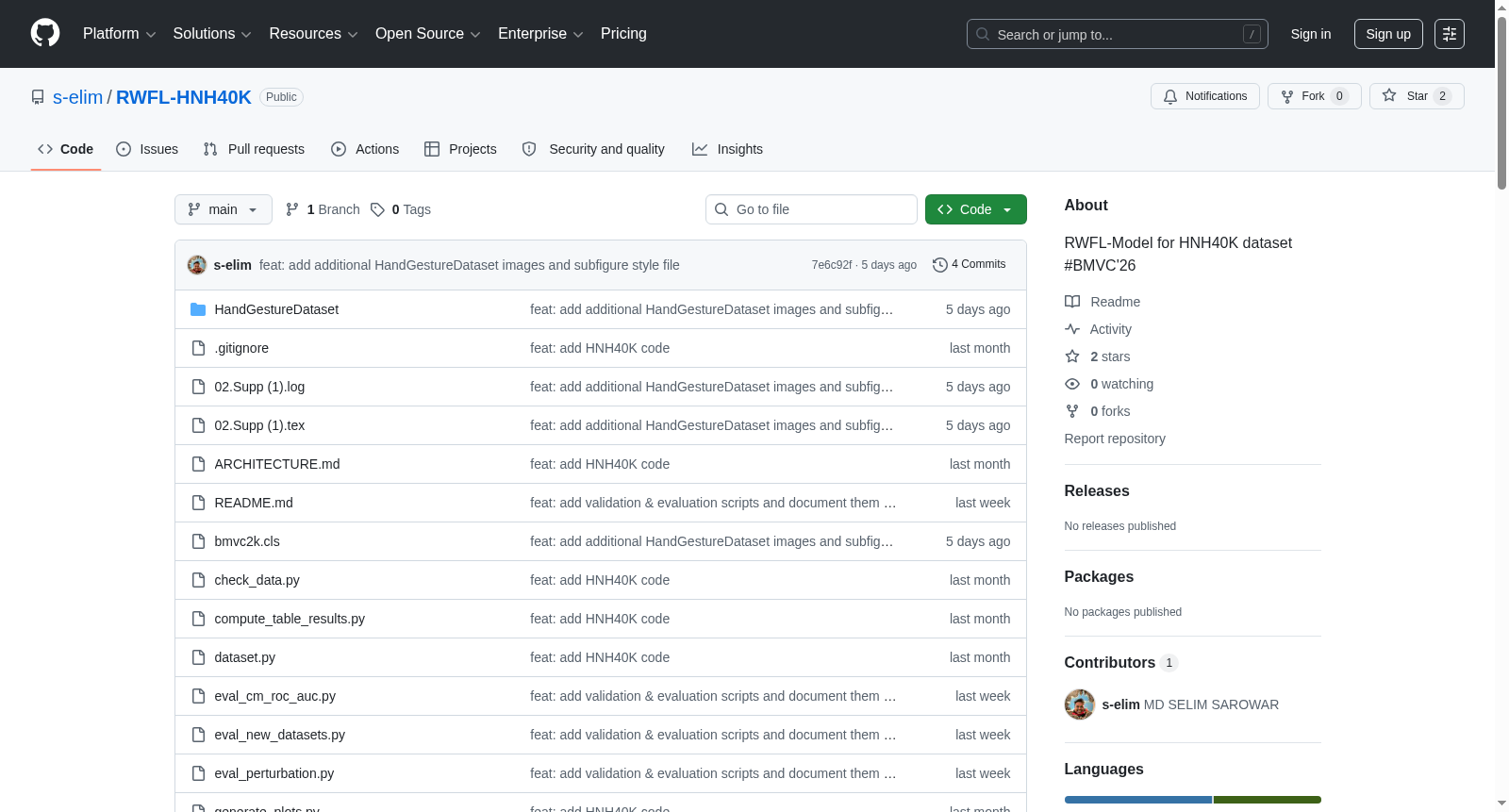Click the blue segment of Languages bar
This screenshot has height=812, width=1509.
tap(1138, 800)
